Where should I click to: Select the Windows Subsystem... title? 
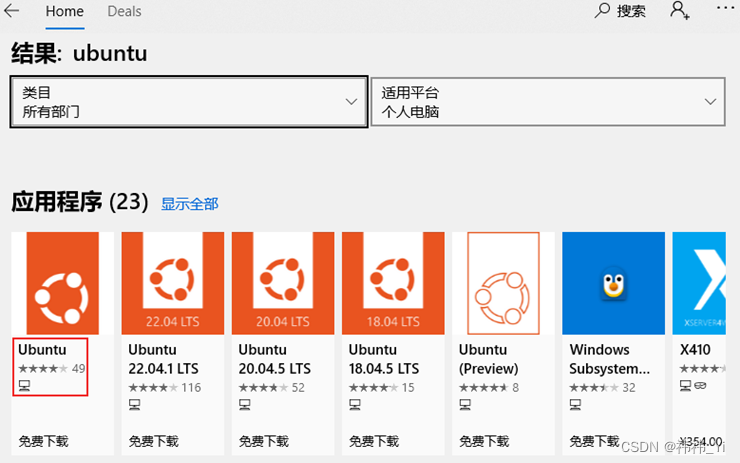[609, 359]
